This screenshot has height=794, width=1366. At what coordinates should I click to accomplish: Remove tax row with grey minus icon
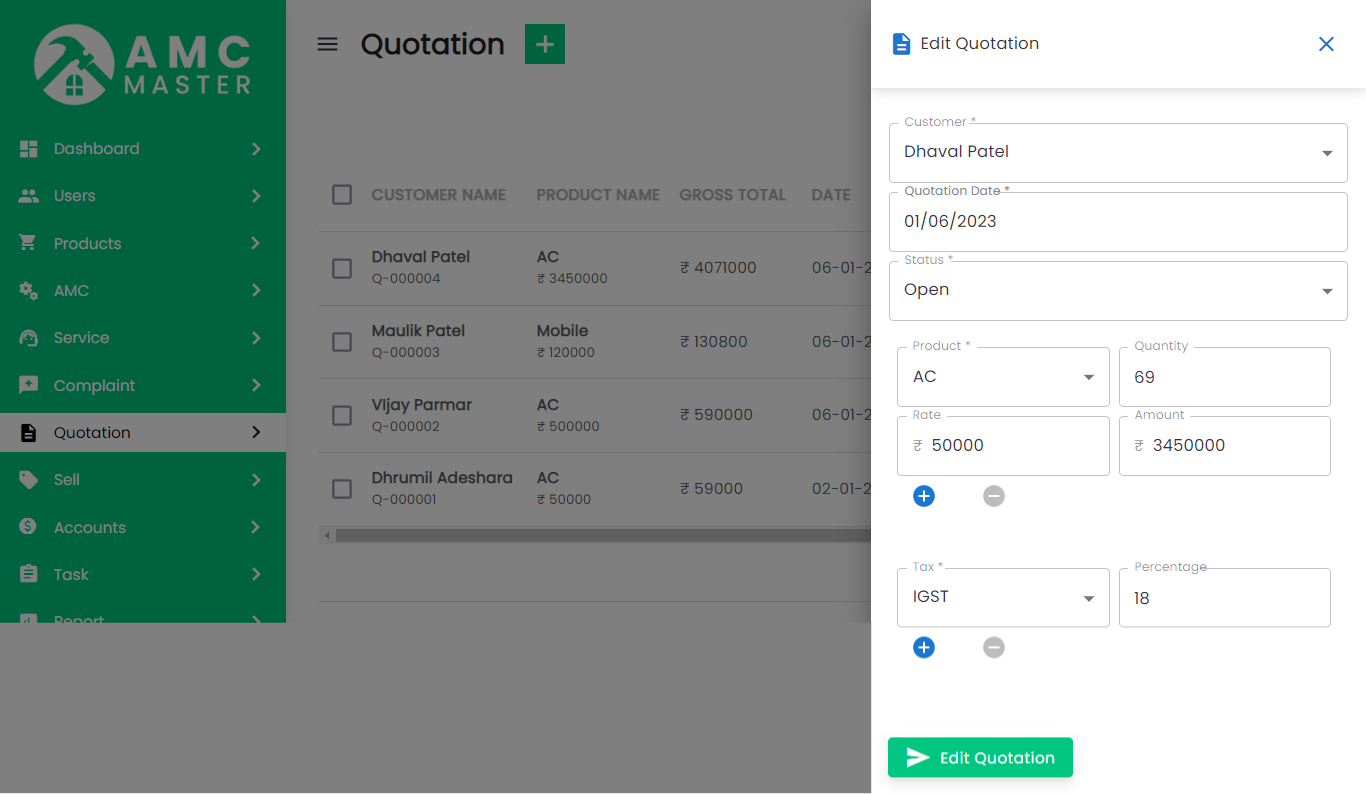click(x=993, y=648)
